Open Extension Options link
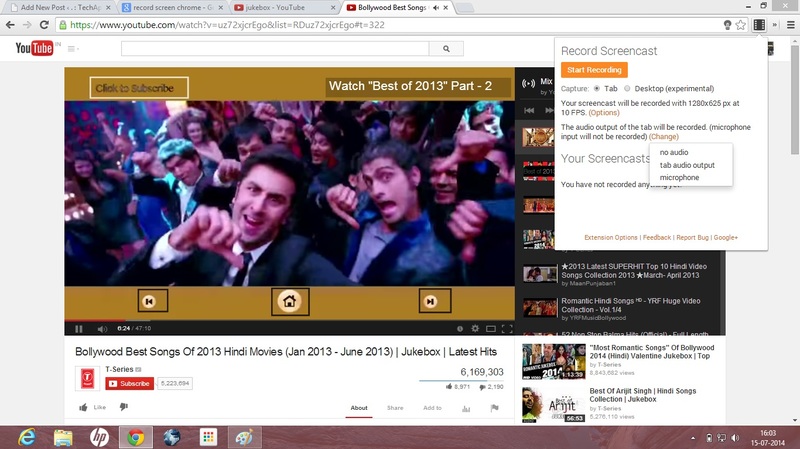Viewport: 800px width, 449px height. click(x=611, y=237)
